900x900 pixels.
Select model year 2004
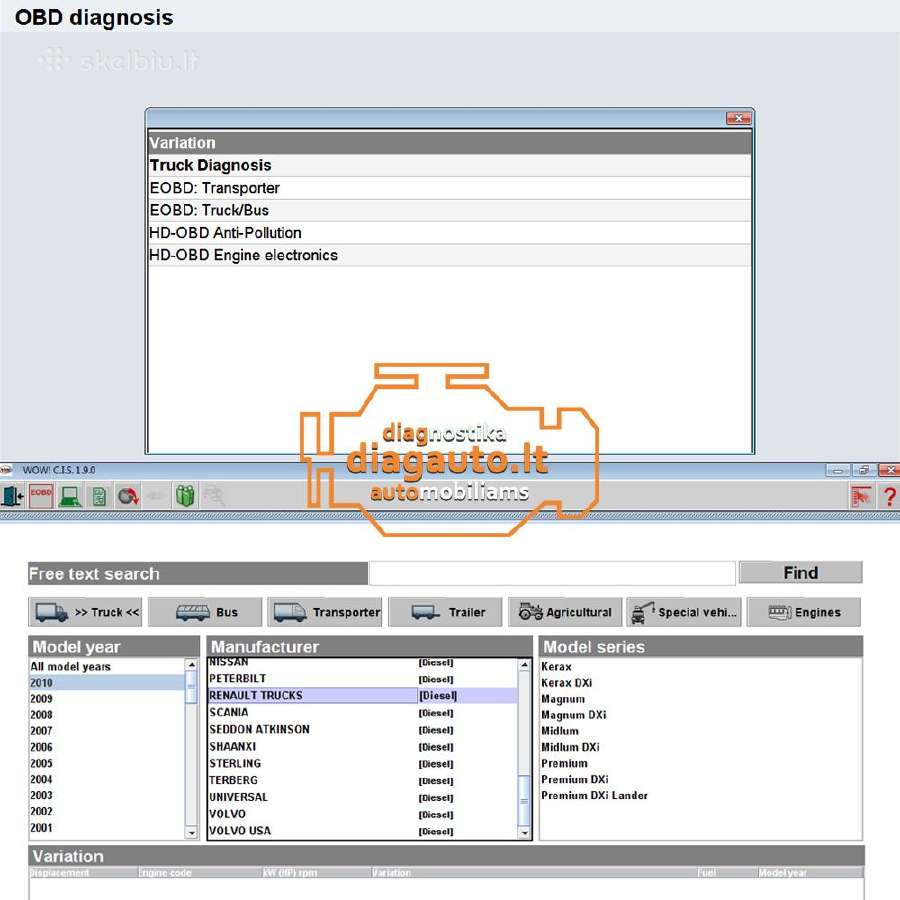click(x=107, y=779)
